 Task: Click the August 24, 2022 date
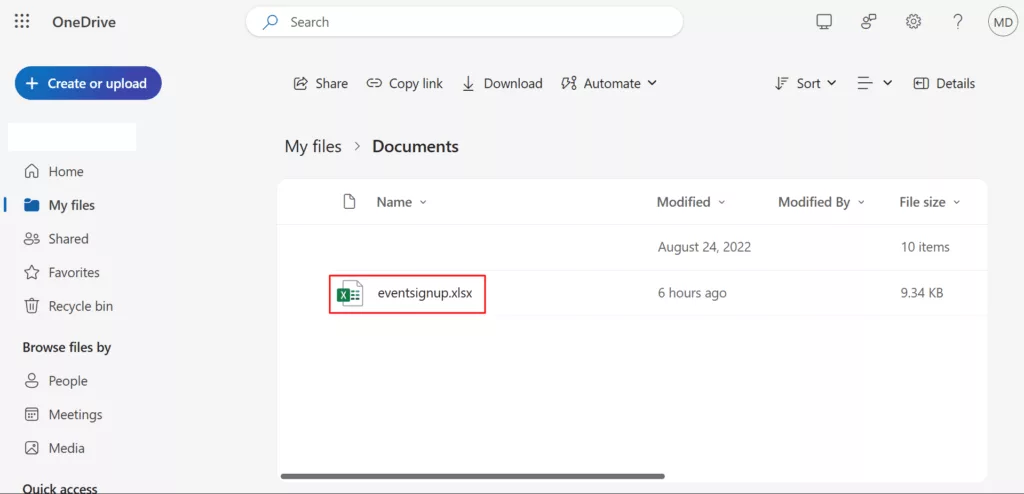pyautogui.click(x=704, y=247)
